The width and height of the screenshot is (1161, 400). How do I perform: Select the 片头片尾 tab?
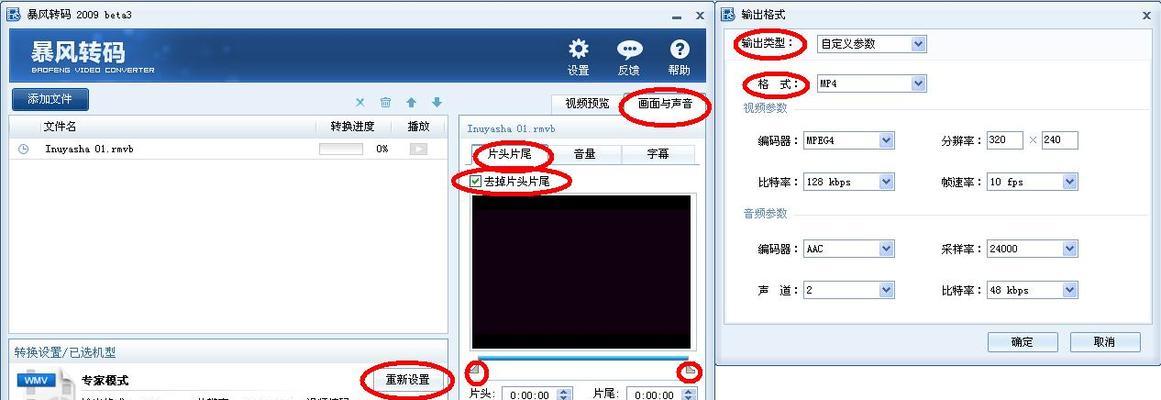[509, 154]
